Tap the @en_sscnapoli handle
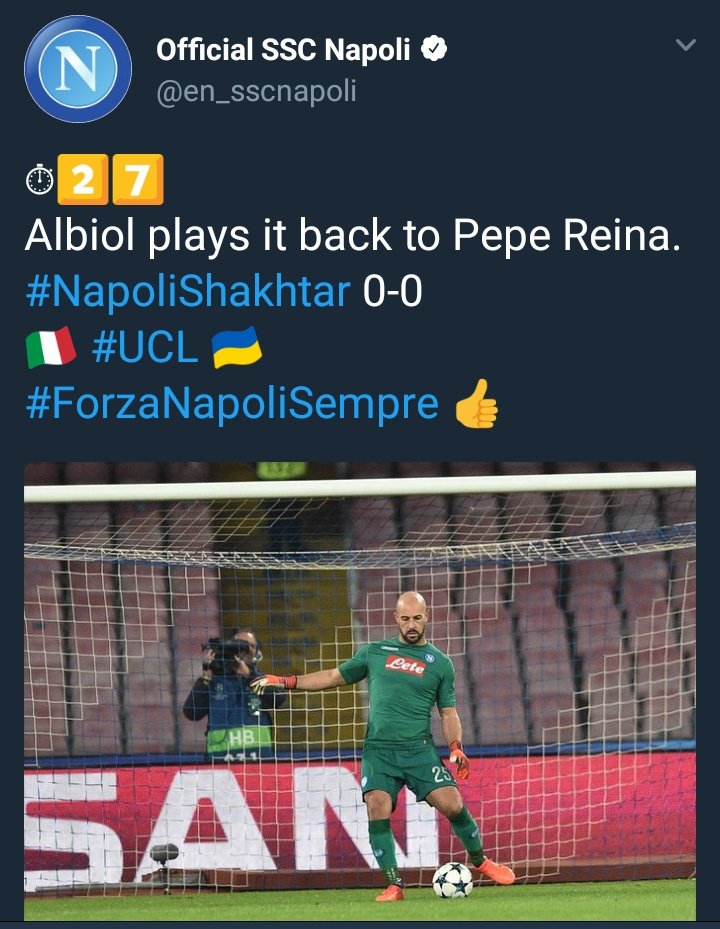Image resolution: width=720 pixels, height=929 pixels. [256, 92]
